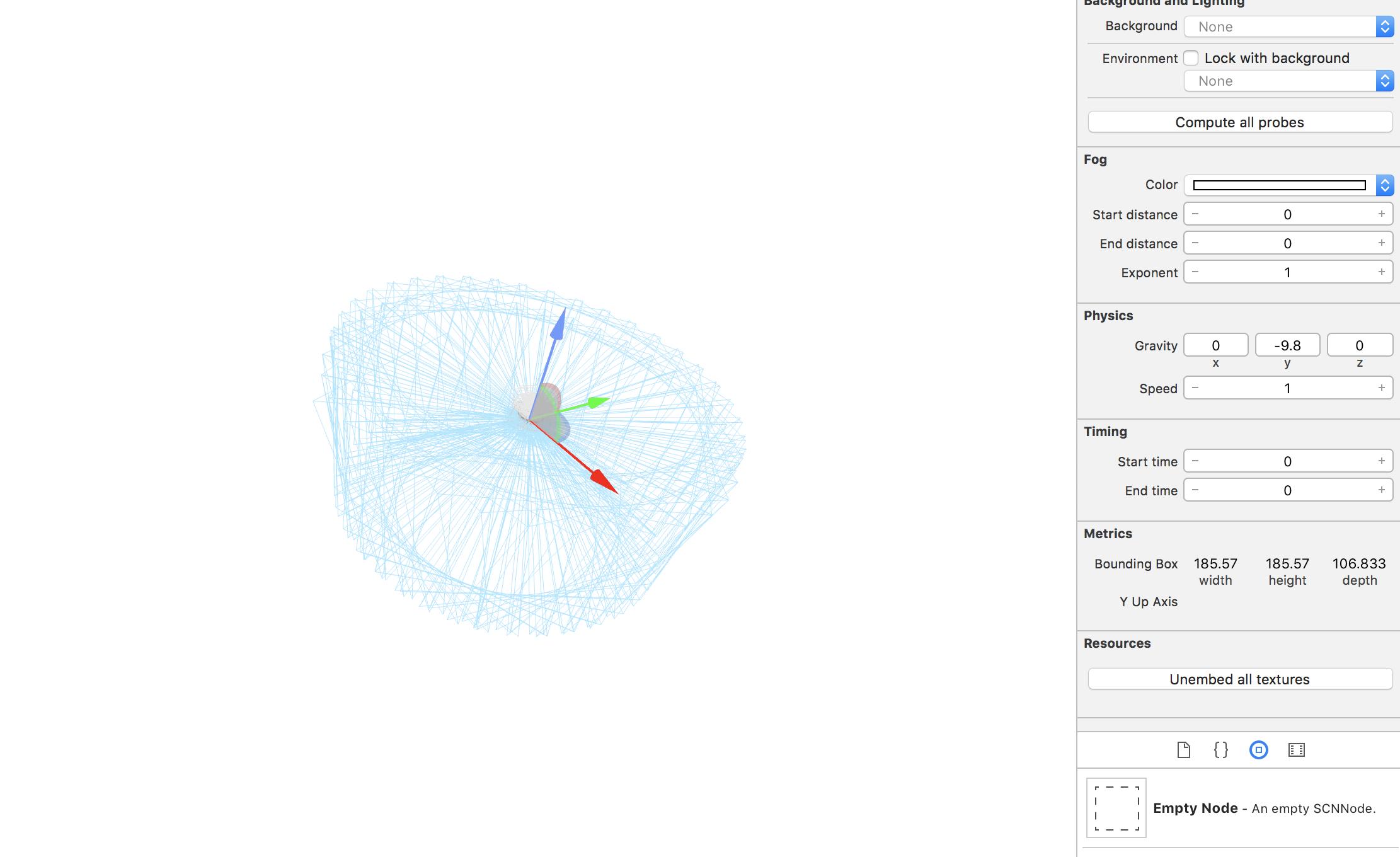This screenshot has height=857, width=1400.
Task: Increment the Timing End time value
Action: point(1381,490)
